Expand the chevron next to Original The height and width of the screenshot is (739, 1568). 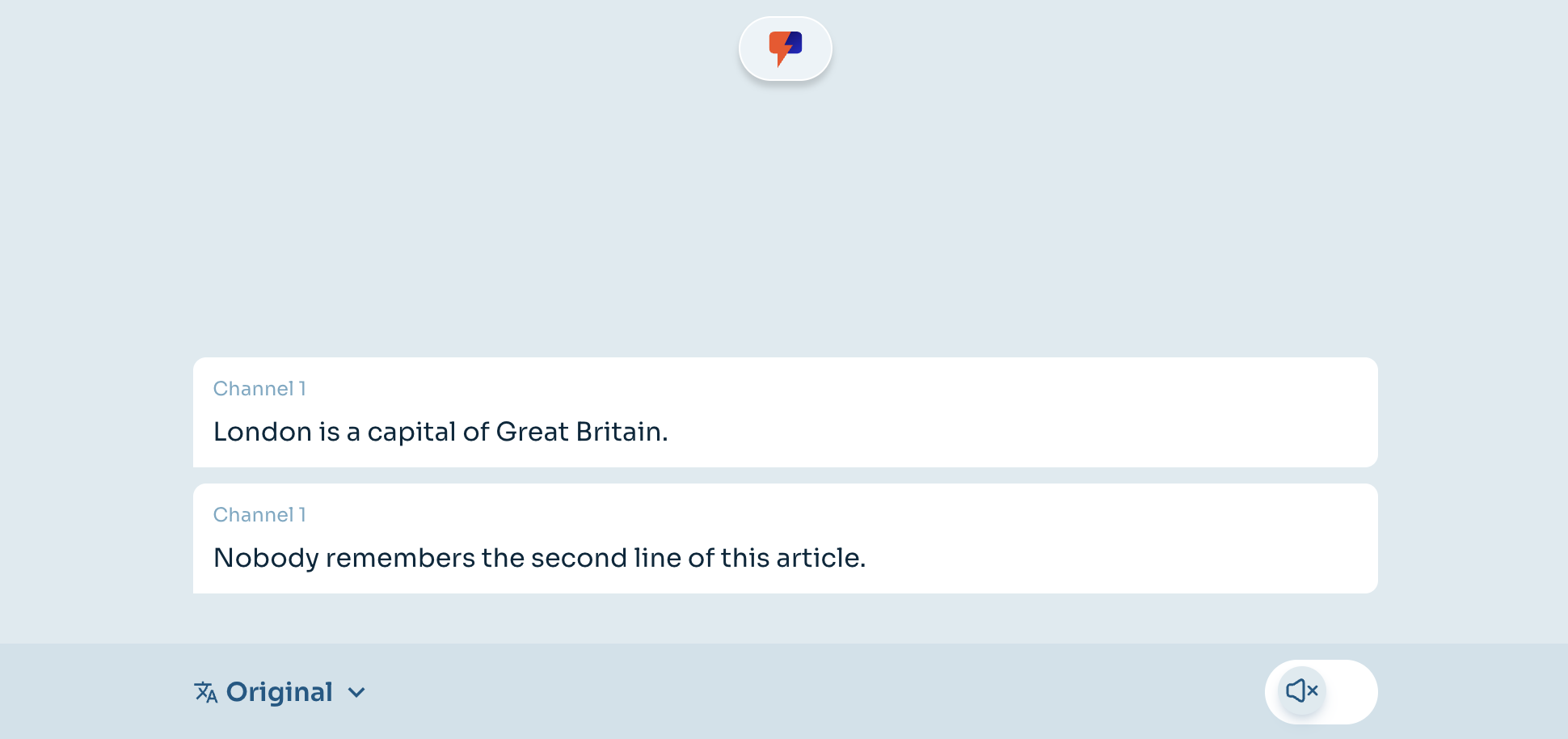tap(356, 692)
